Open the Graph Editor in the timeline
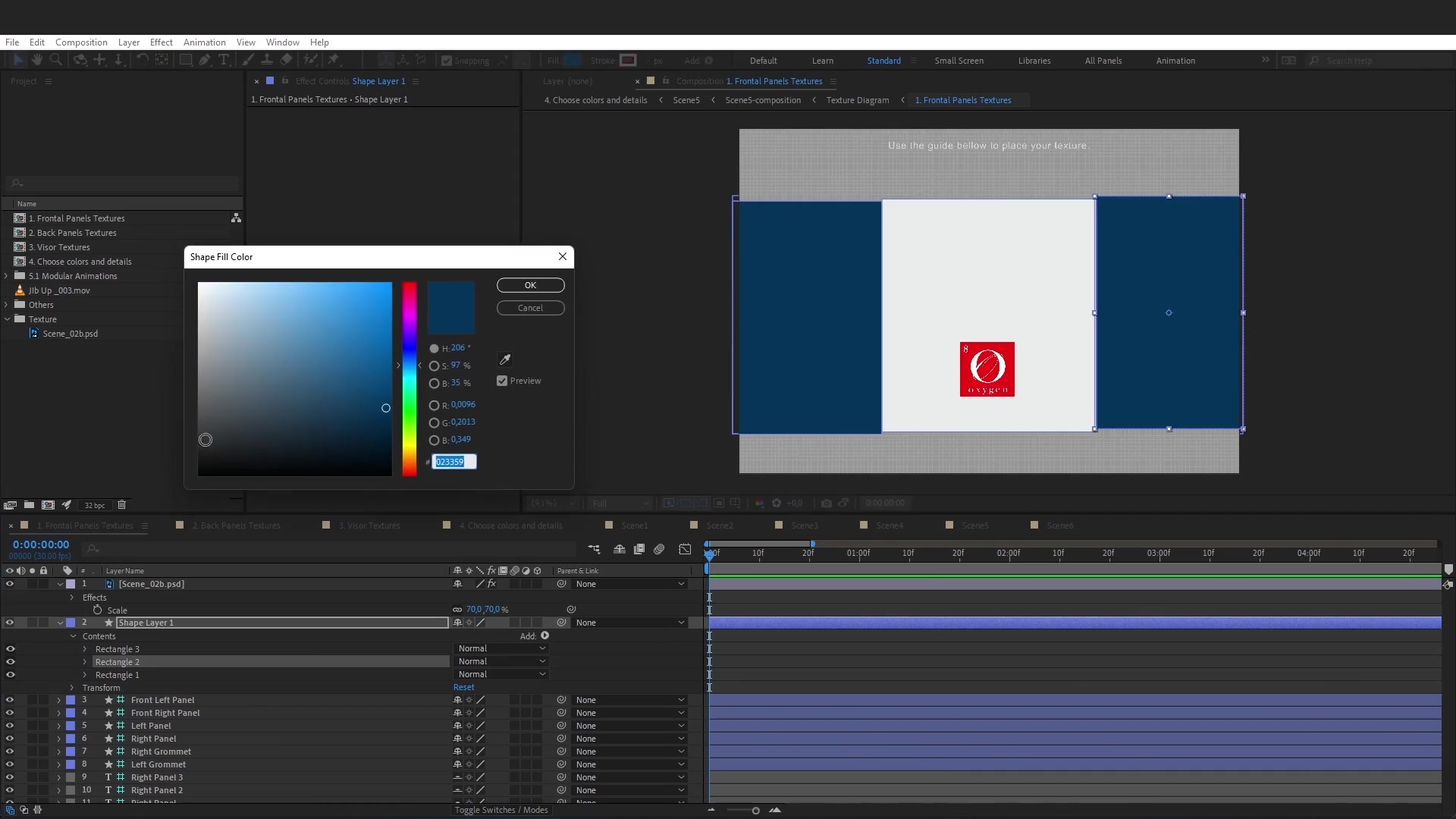This screenshot has height=819, width=1456. [x=685, y=549]
